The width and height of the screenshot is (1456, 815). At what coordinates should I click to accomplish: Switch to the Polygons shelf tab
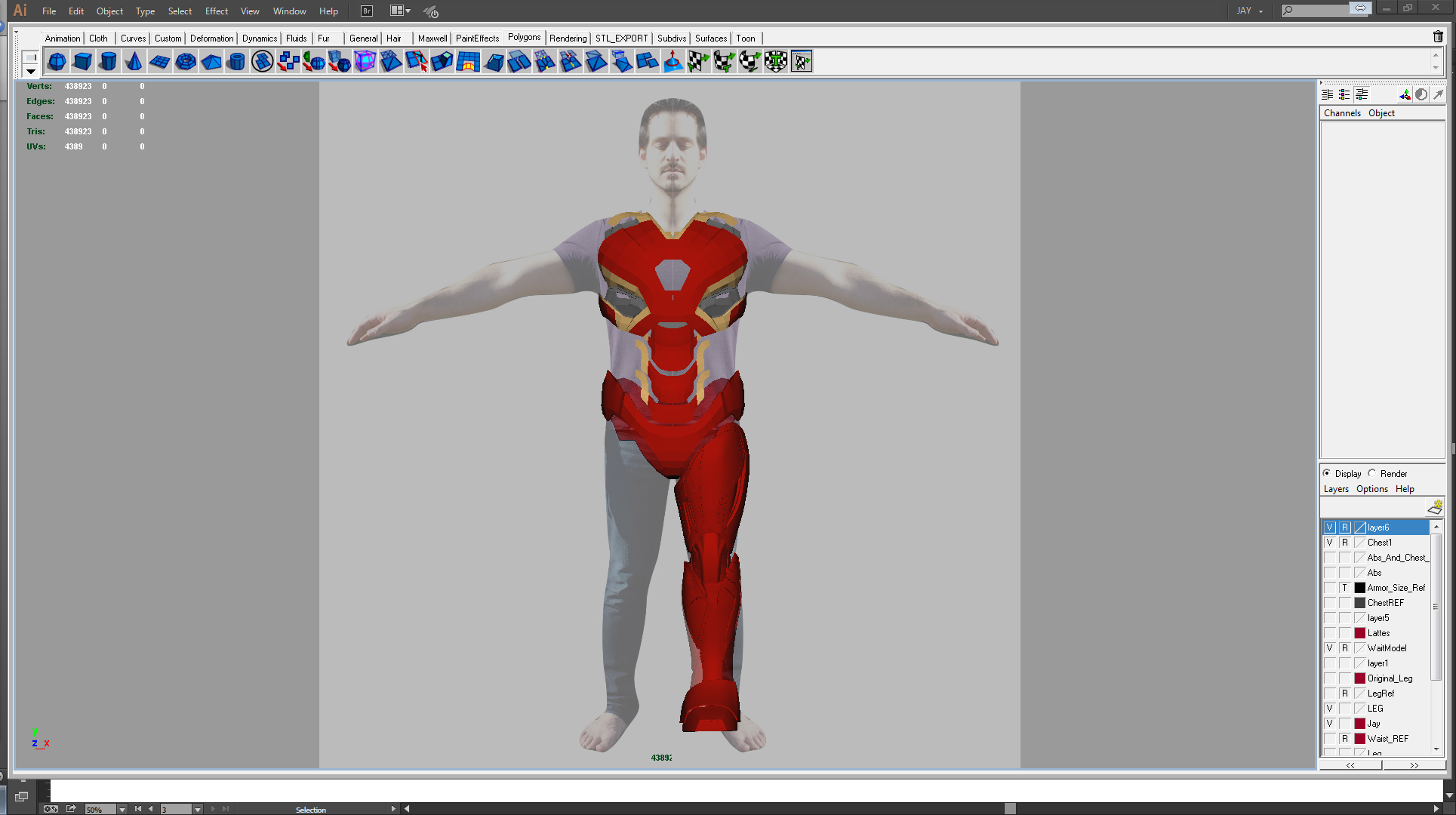pyautogui.click(x=524, y=37)
